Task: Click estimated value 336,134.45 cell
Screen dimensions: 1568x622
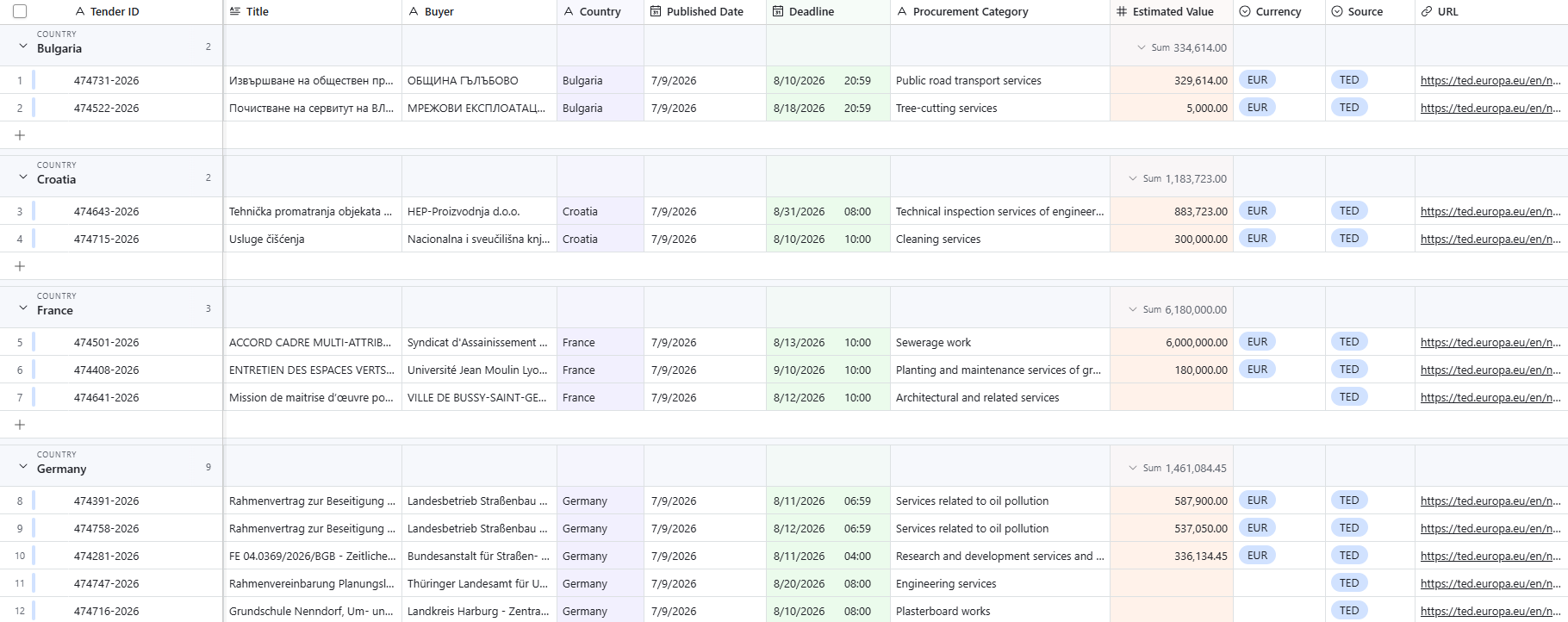Action: (1172, 557)
